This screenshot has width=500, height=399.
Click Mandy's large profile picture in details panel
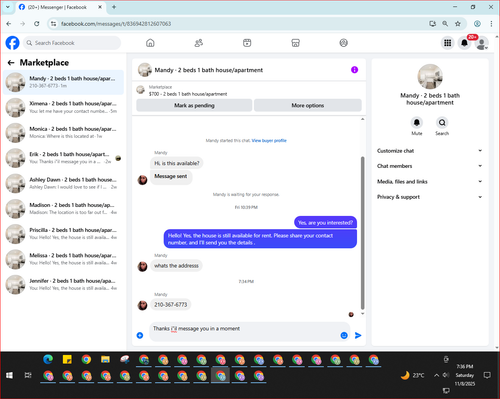point(430,77)
